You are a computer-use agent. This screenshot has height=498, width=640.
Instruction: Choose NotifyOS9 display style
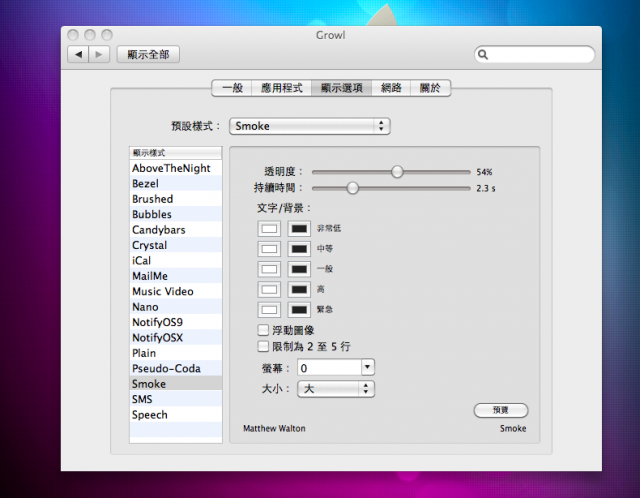(x=176, y=322)
